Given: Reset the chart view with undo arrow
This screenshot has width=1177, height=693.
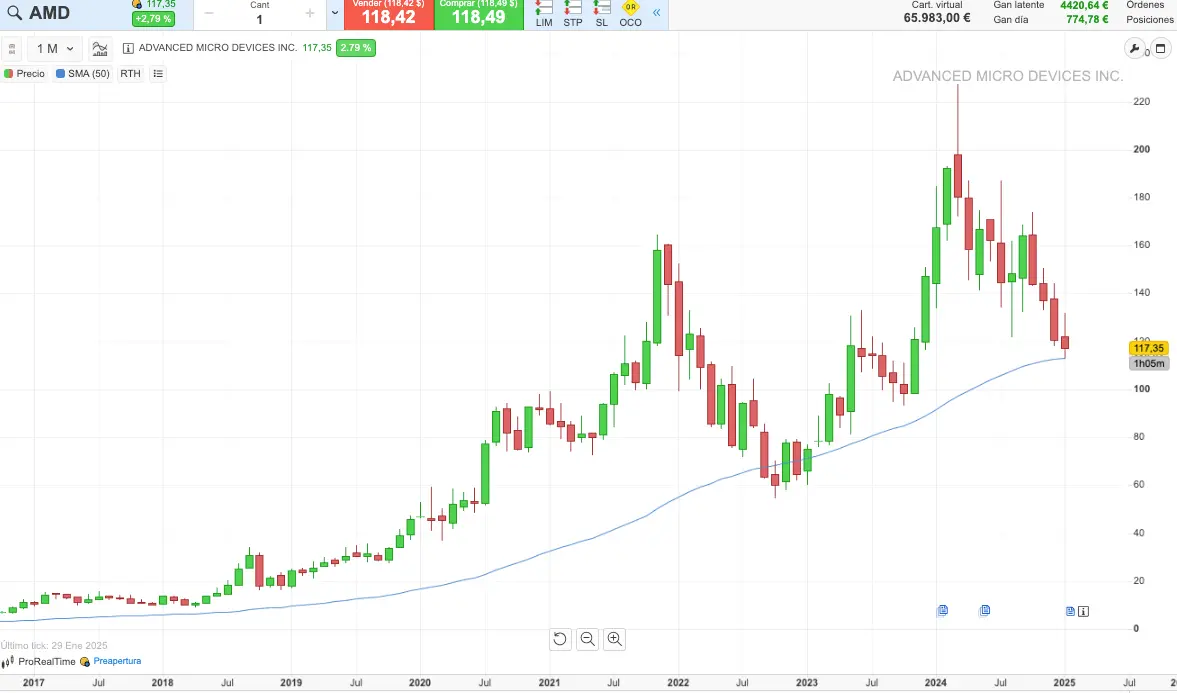Looking at the screenshot, I should pyautogui.click(x=560, y=639).
